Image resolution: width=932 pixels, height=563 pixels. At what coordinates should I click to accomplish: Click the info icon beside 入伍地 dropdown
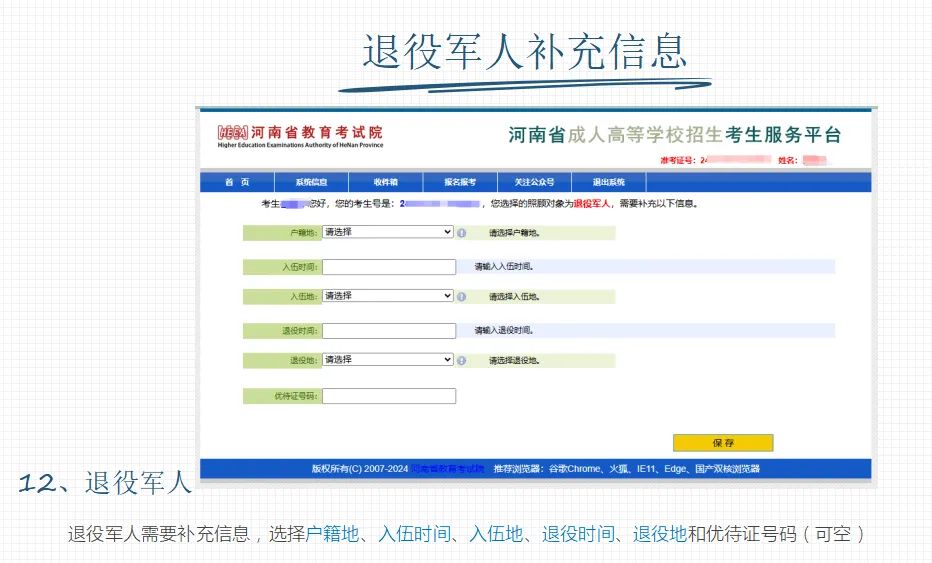click(x=461, y=297)
